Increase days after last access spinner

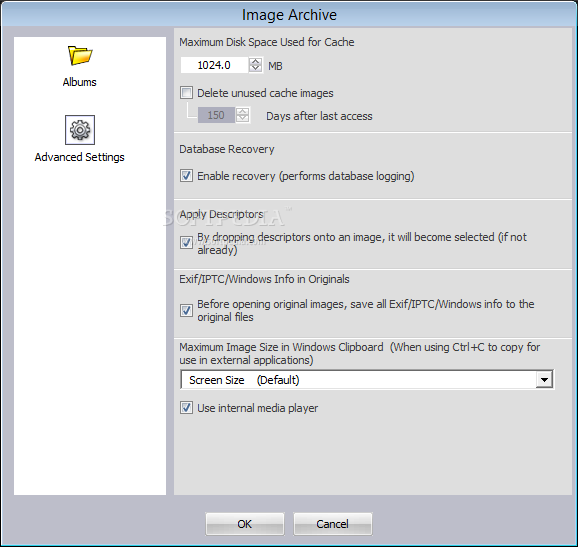tap(242, 112)
